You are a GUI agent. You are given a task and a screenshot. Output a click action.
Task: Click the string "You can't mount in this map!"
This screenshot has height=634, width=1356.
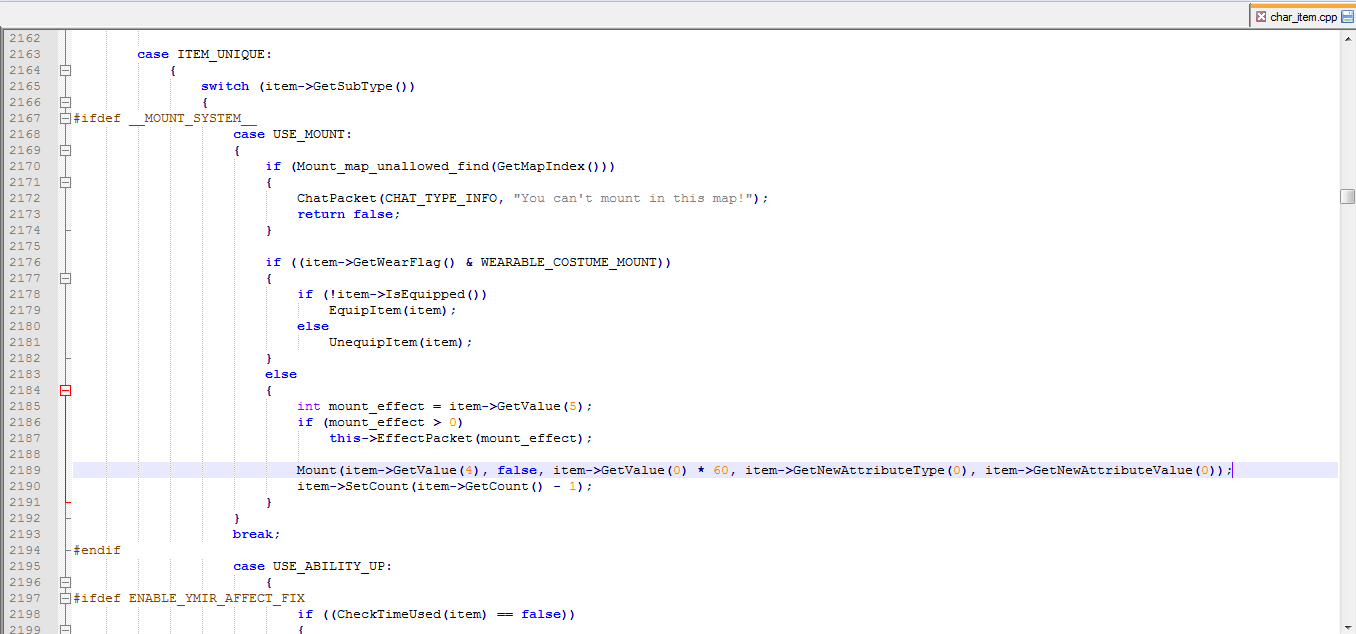633,198
